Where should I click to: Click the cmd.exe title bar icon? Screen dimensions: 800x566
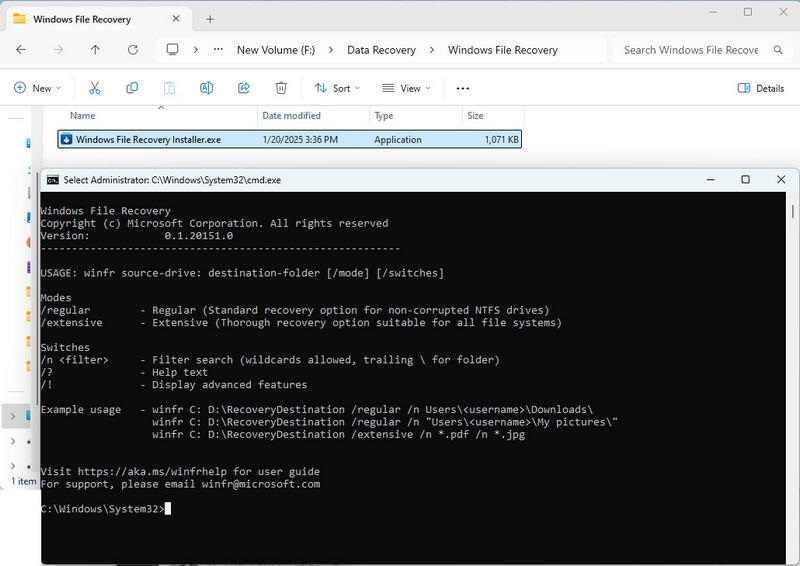(52, 180)
